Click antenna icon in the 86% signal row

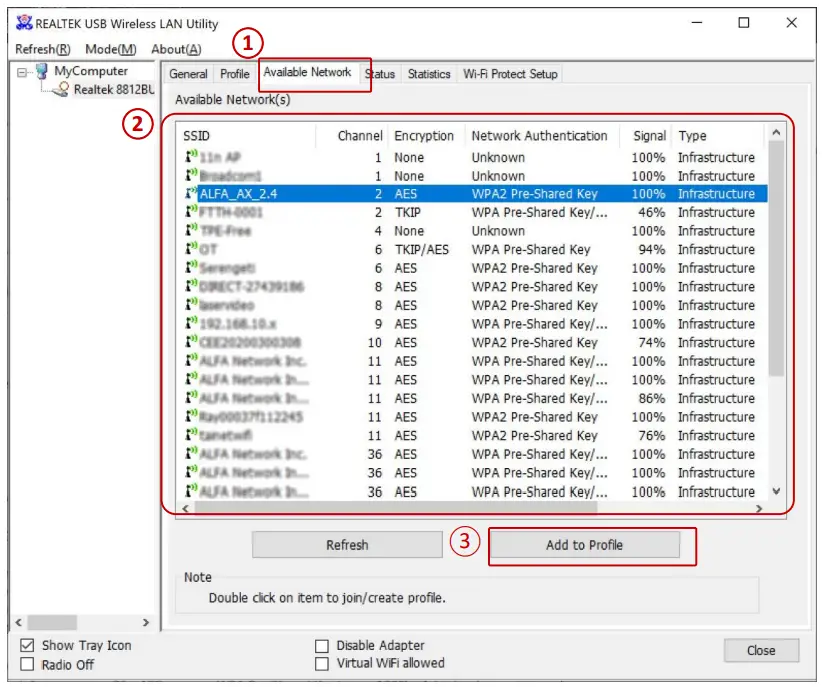pos(191,398)
